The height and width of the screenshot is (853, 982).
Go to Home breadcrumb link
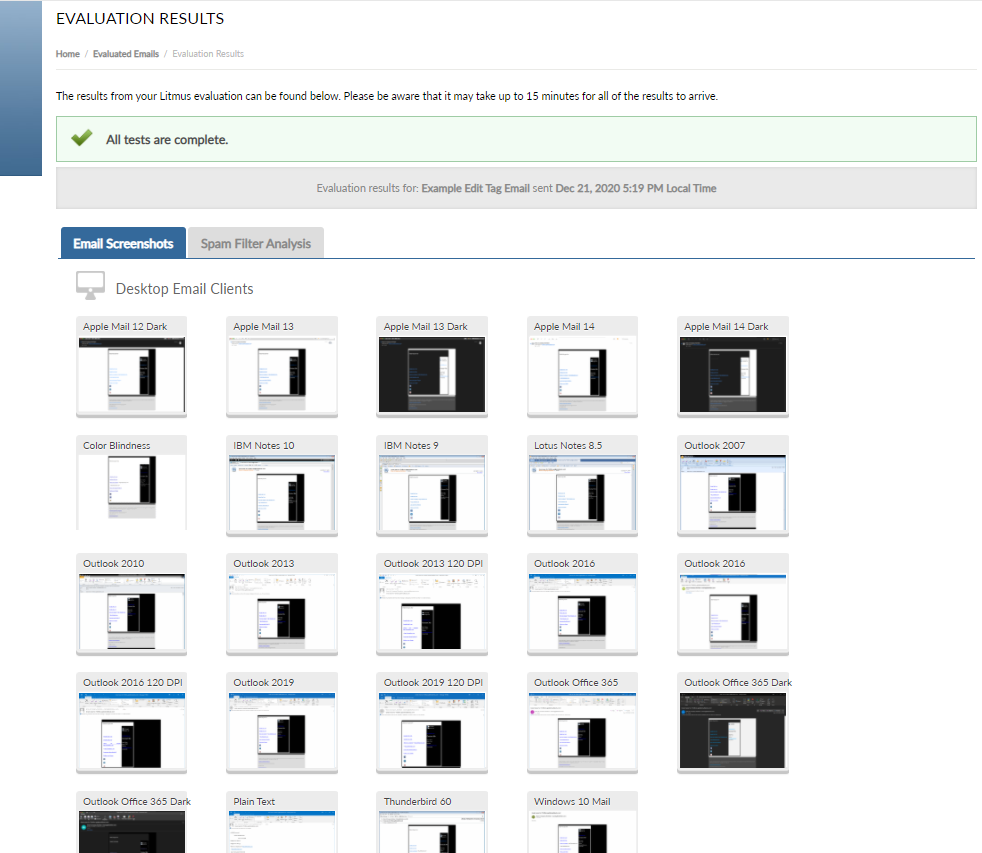[68, 54]
